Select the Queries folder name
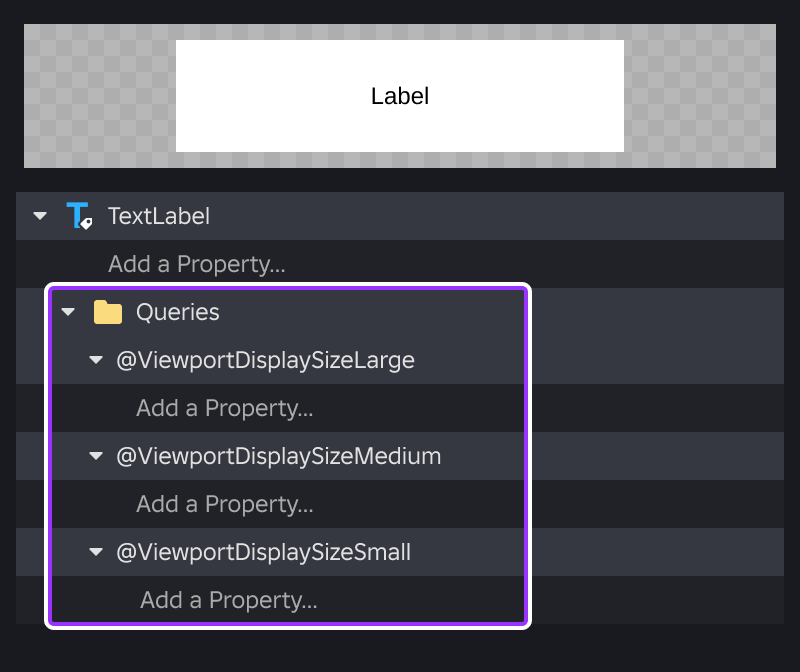 tap(178, 312)
